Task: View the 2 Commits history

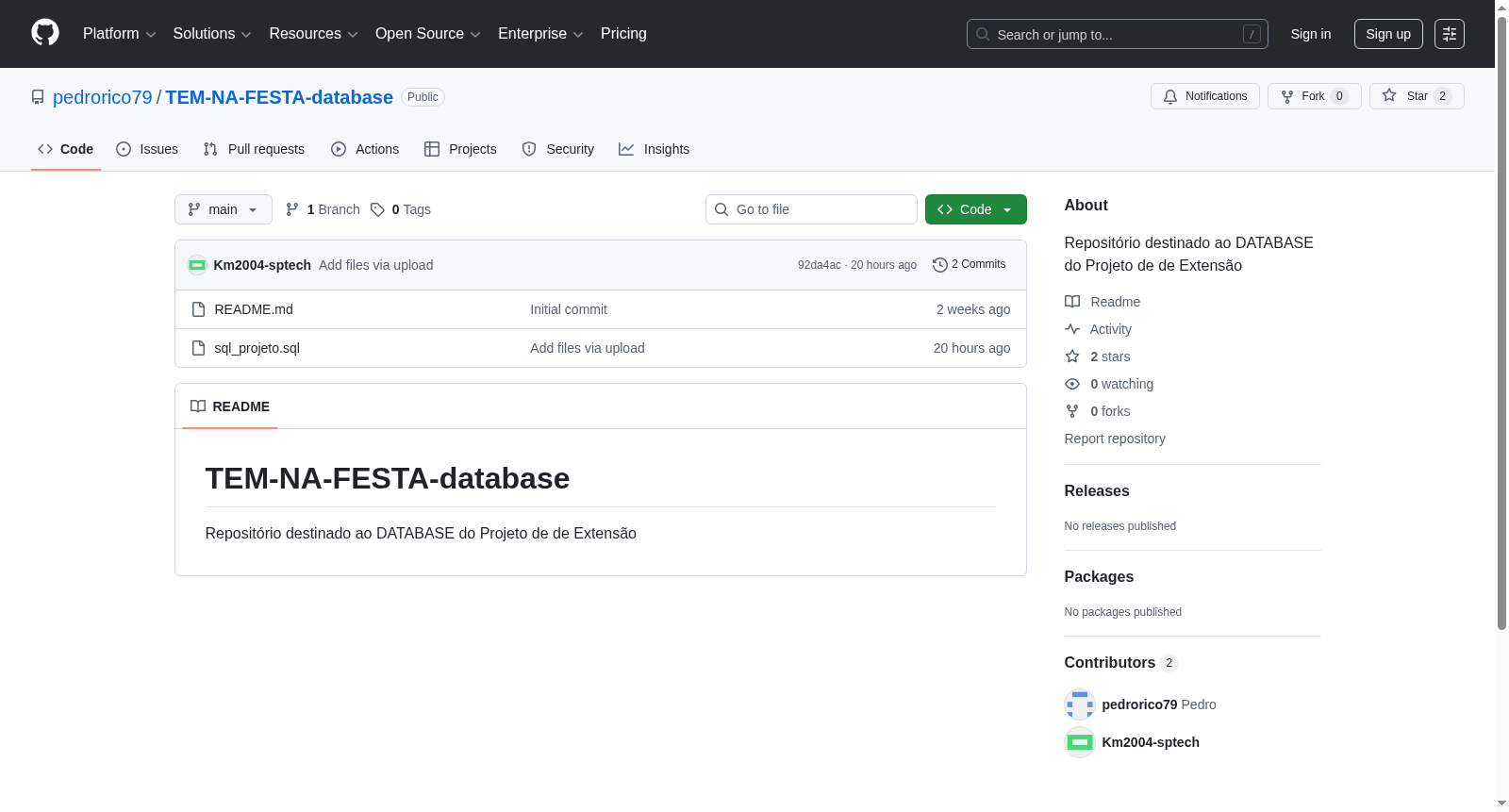Action: tap(970, 265)
